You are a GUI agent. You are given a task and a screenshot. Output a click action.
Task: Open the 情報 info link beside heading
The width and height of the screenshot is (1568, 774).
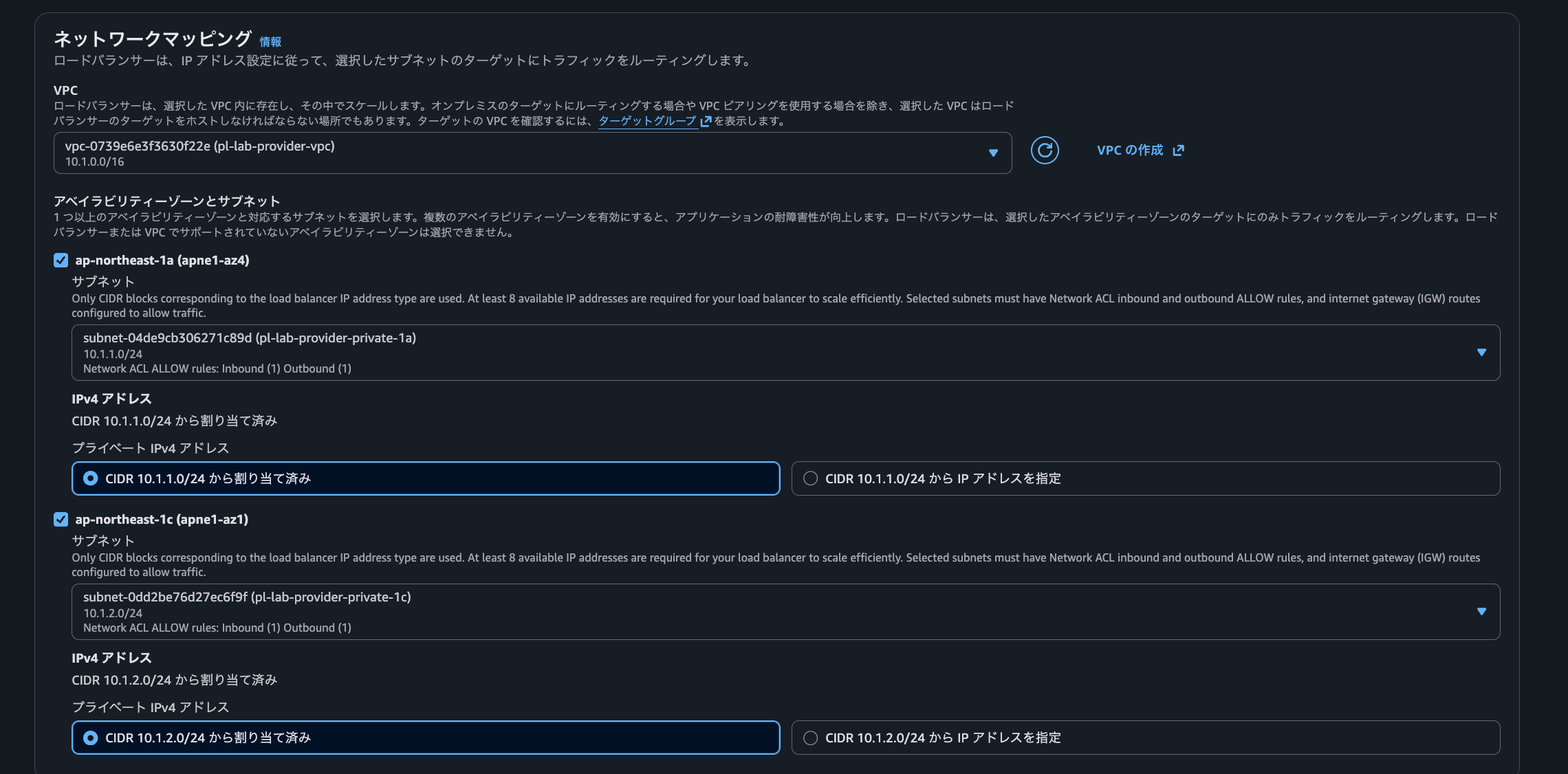point(270,42)
